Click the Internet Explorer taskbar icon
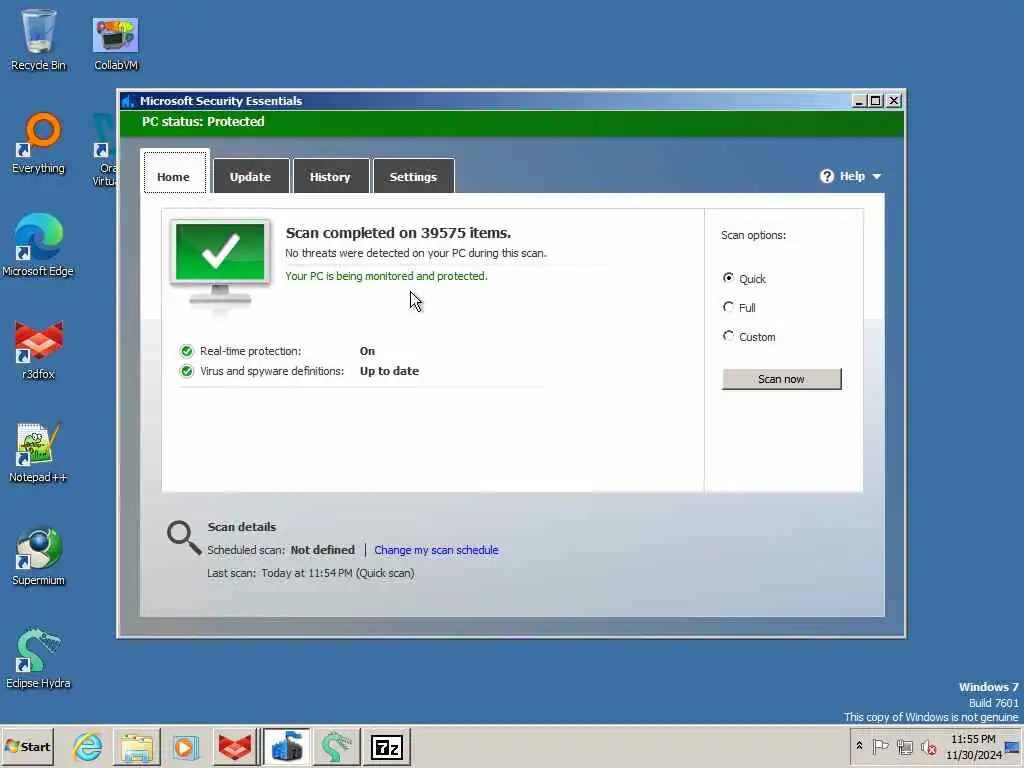1024x768 pixels. coord(88,746)
